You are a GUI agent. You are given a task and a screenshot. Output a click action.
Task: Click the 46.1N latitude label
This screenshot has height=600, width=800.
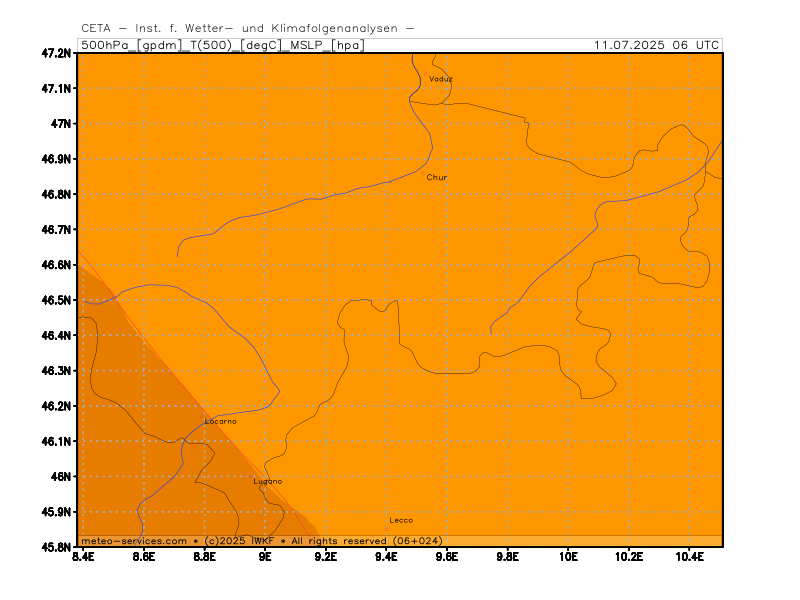tap(56, 441)
